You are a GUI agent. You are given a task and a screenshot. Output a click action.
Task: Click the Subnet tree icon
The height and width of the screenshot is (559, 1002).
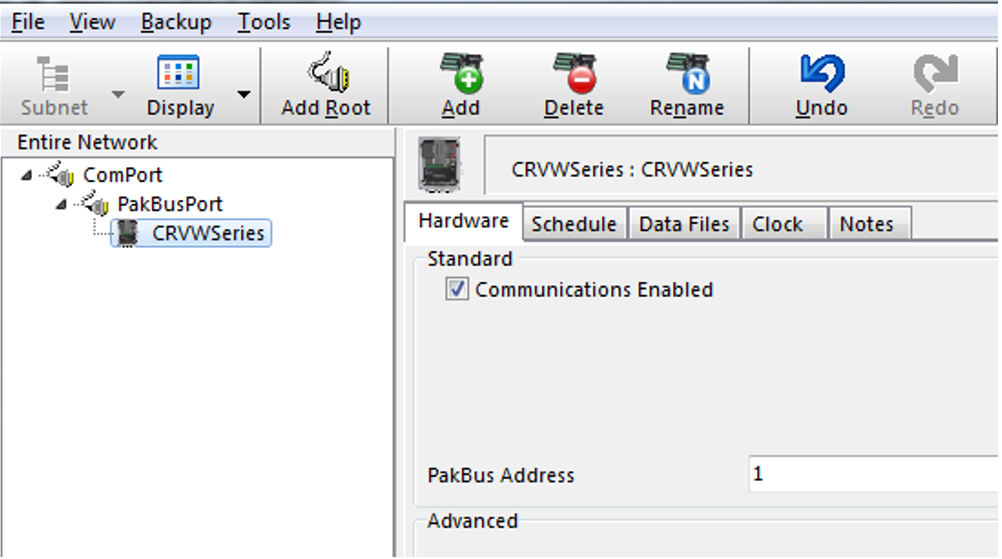pos(54,74)
